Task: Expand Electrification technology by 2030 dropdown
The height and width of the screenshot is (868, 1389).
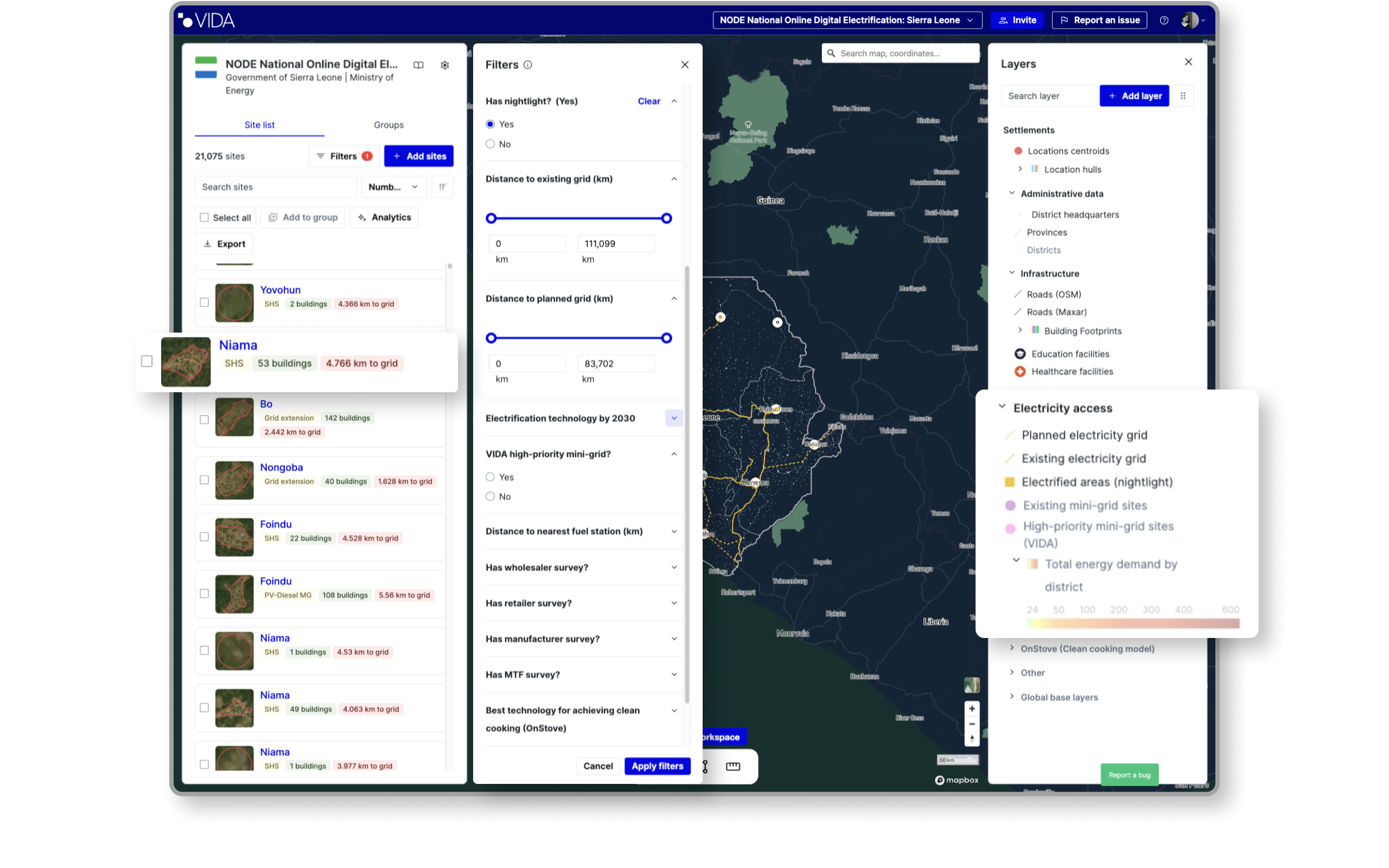Action: tap(674, 418)
